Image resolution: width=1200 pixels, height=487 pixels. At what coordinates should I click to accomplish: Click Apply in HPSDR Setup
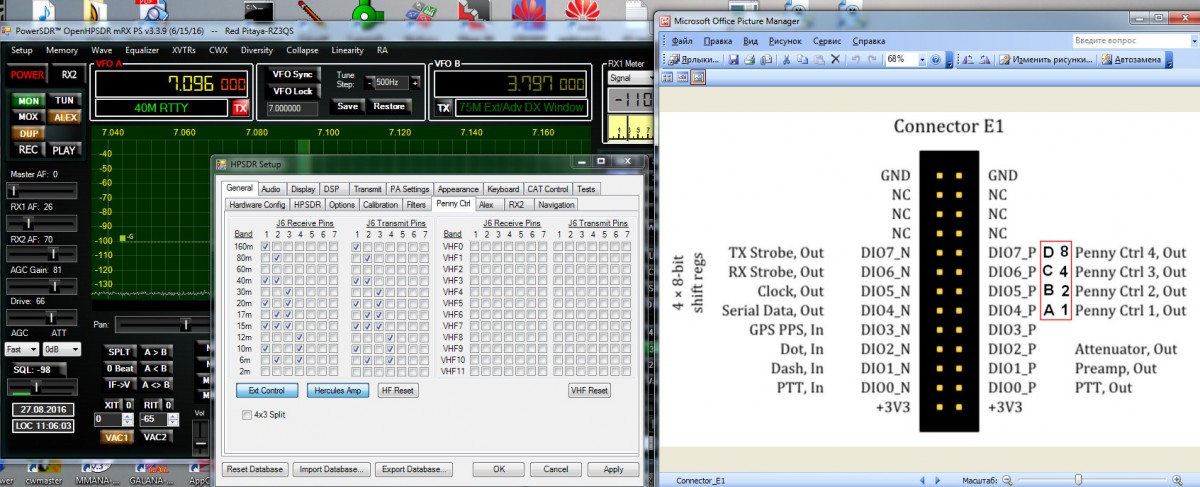[613, 469]
